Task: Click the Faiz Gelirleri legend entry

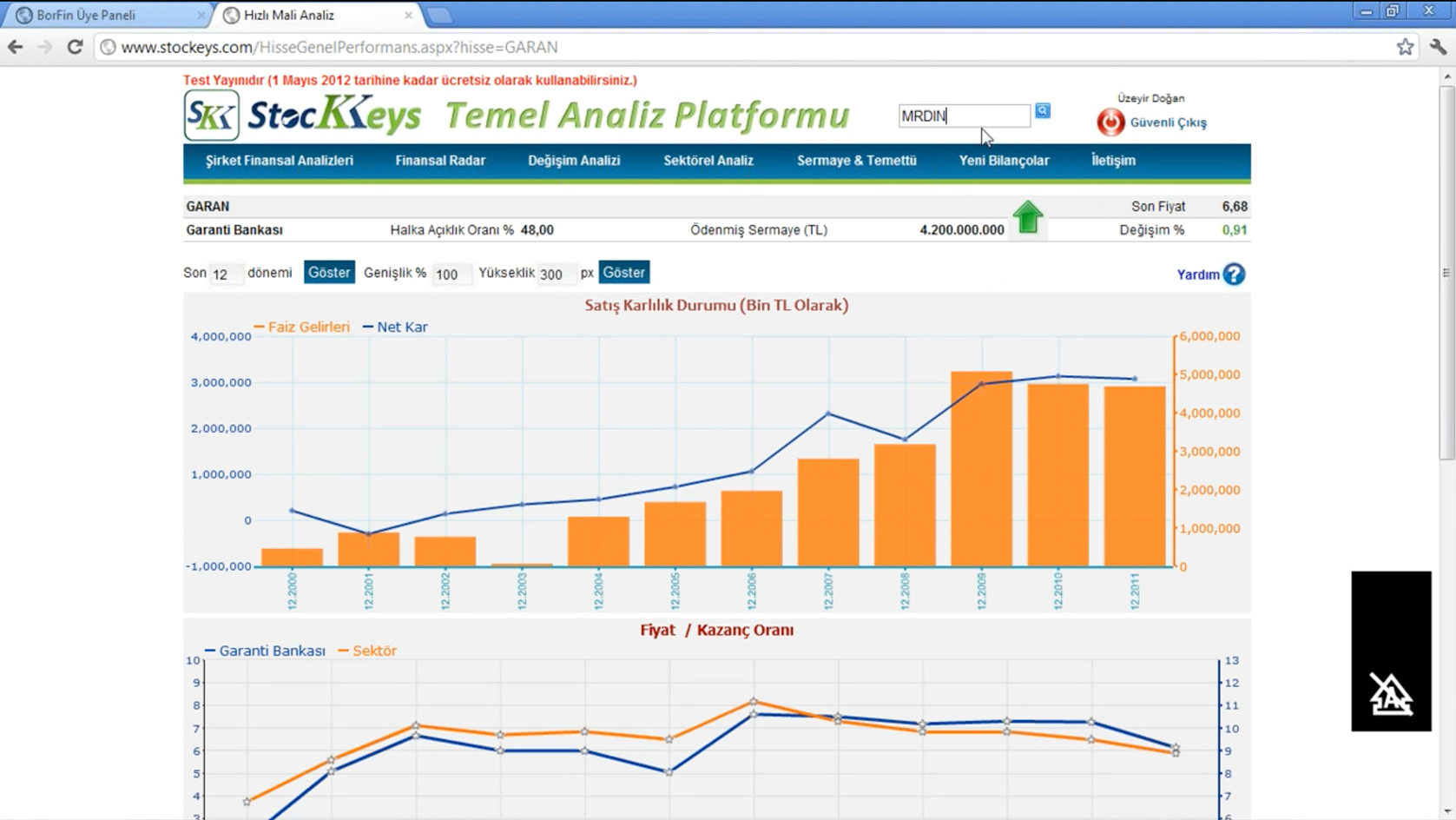Action: click(x=301, y=327)
